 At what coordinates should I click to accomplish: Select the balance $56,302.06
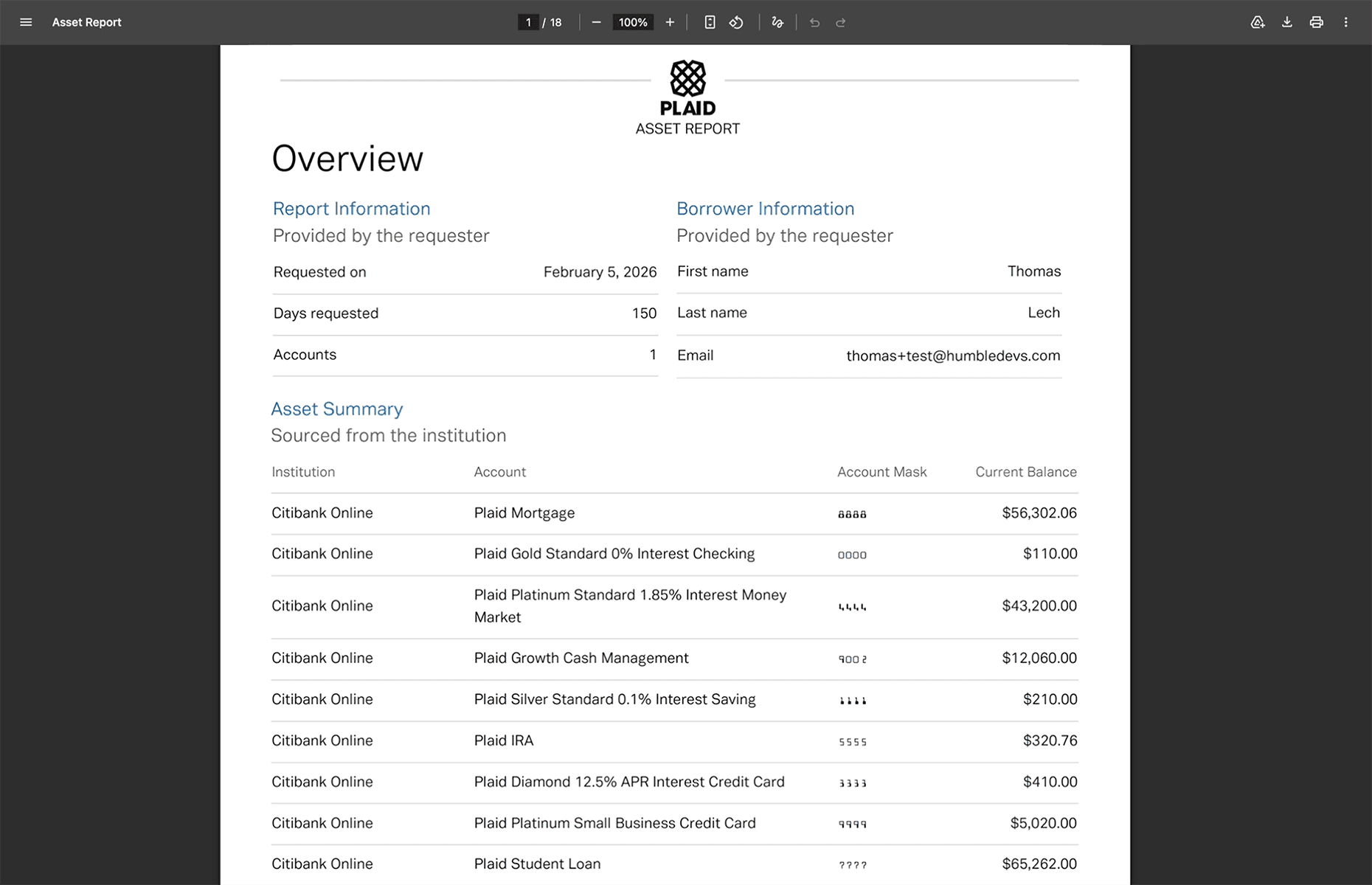(x=1039, y=513)
